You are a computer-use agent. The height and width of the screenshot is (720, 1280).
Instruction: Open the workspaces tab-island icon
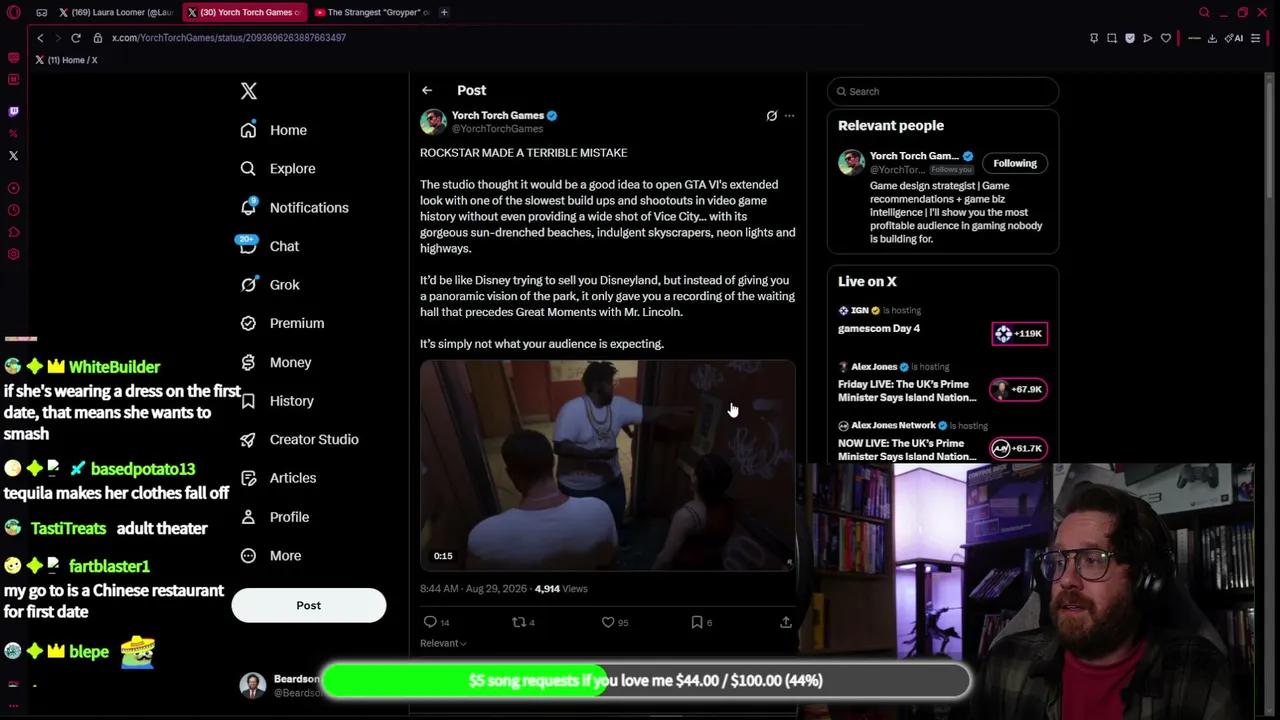click(42, 12)
